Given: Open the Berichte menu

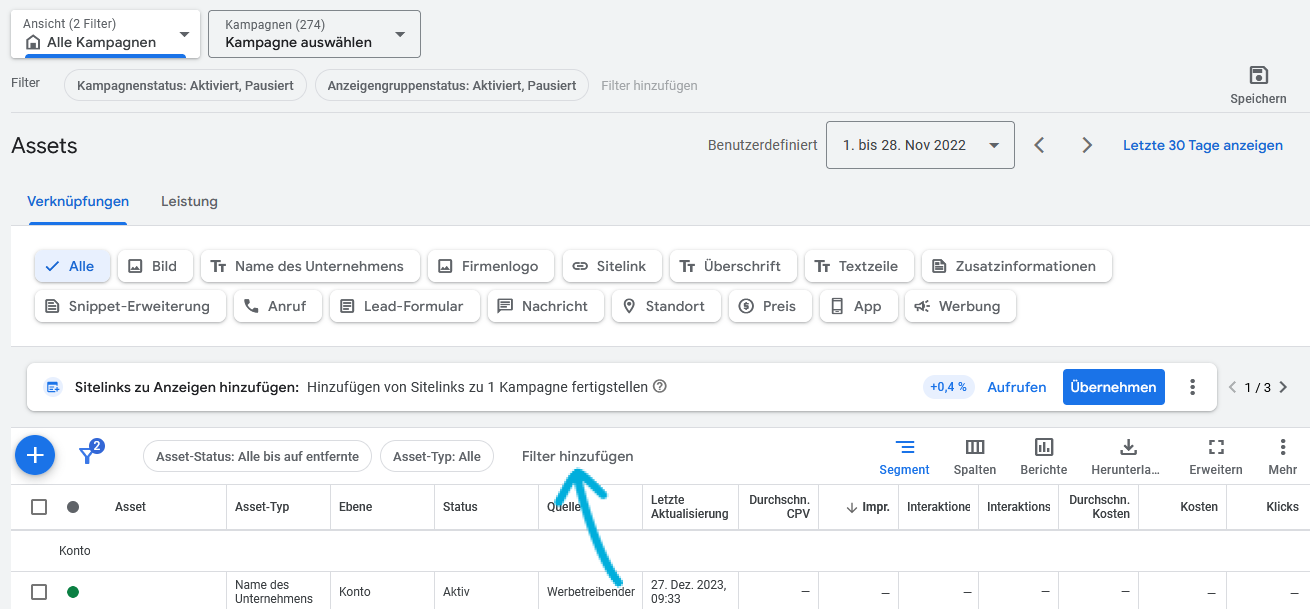Looking at the screenshot, I should coord(1044,457).
